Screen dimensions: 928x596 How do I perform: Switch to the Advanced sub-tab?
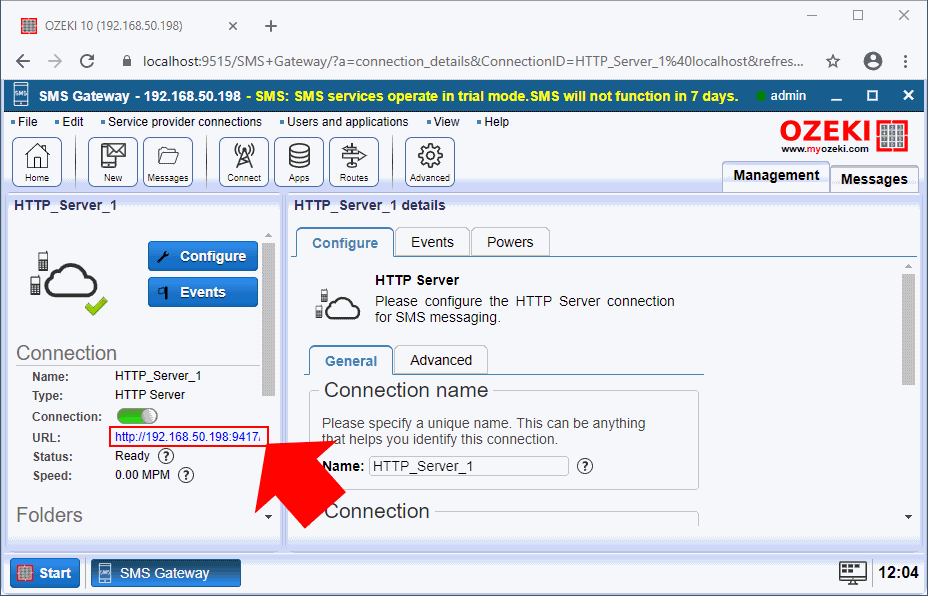click(x=441, y=360)
